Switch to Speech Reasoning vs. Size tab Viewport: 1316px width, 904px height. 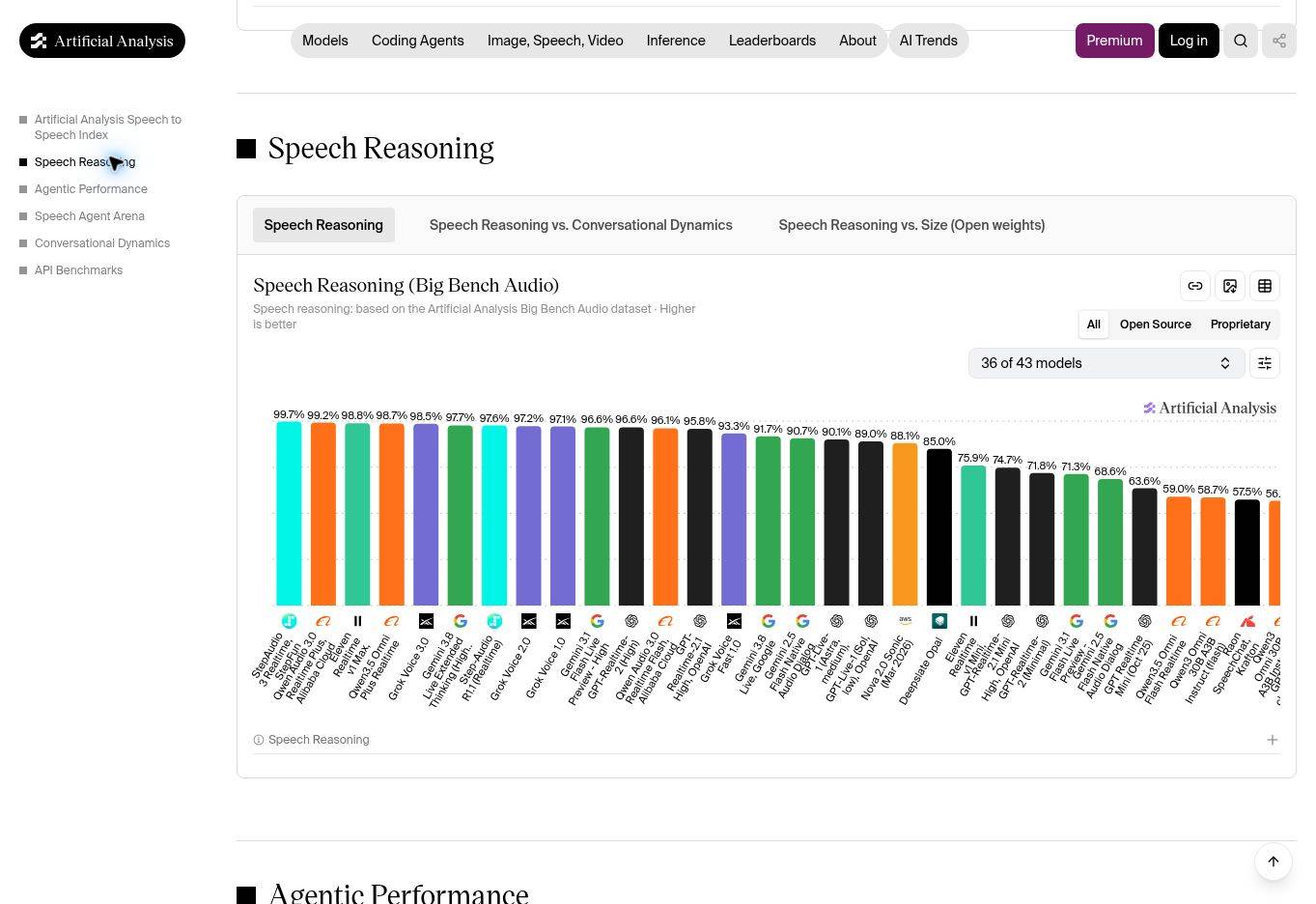point(911,225)
